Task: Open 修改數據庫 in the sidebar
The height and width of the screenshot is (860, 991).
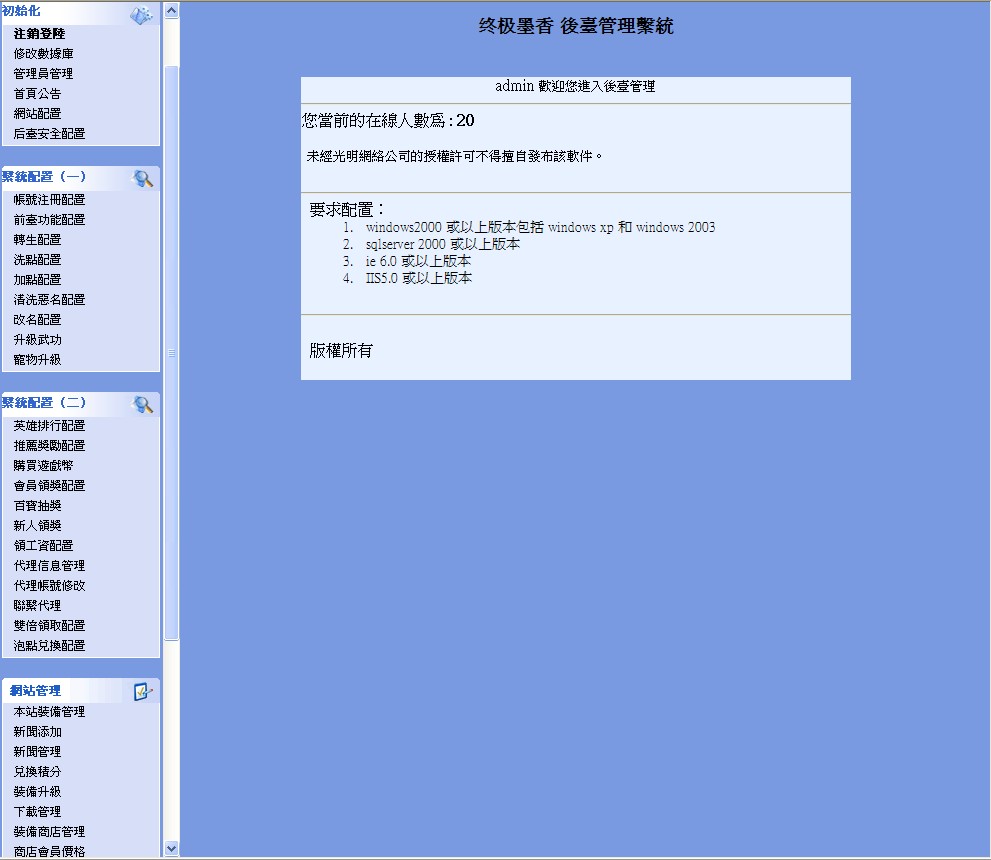Action: coord(43,54)
